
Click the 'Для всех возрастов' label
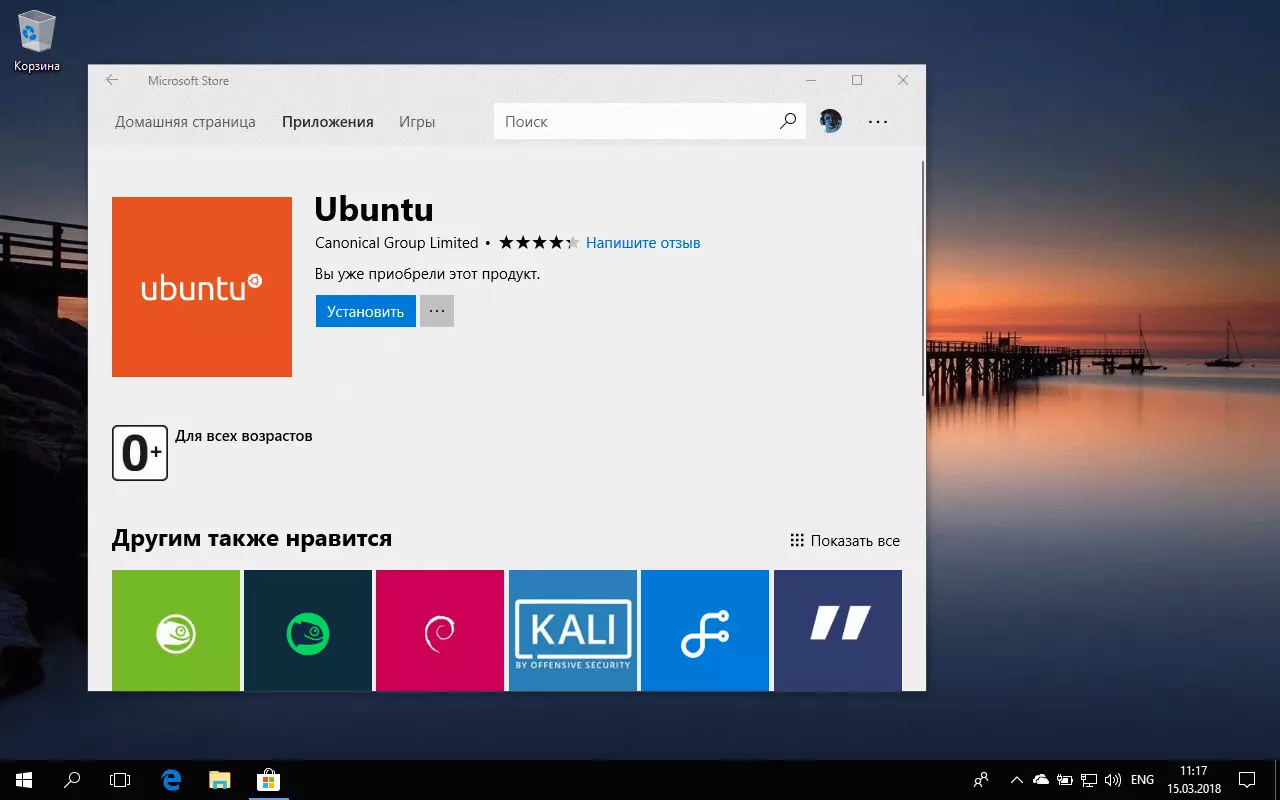tap(244, 436)
